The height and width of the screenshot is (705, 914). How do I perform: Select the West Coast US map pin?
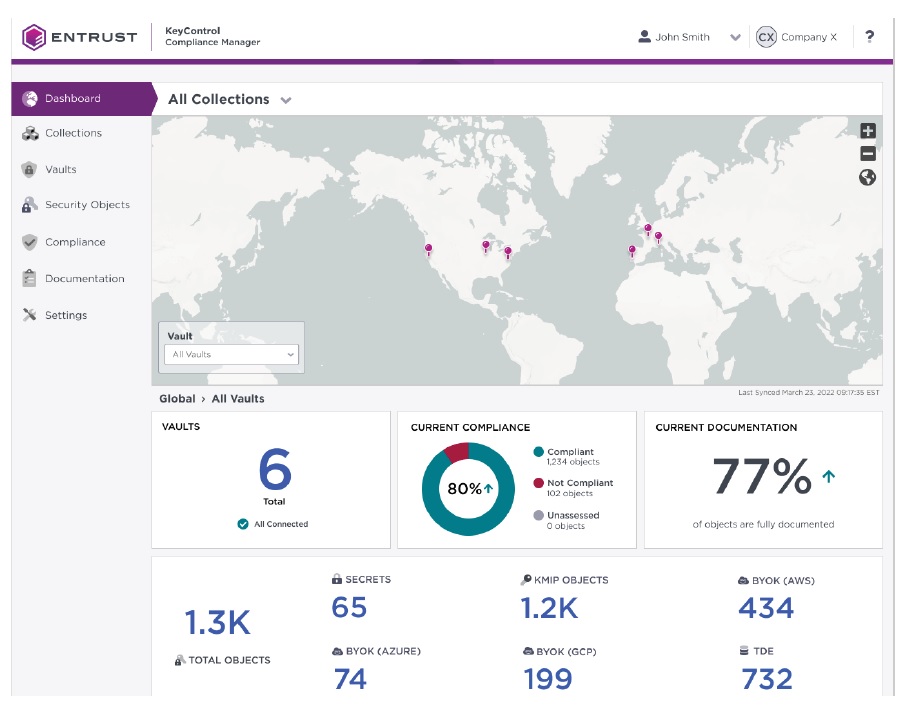[x=428, y=250]
